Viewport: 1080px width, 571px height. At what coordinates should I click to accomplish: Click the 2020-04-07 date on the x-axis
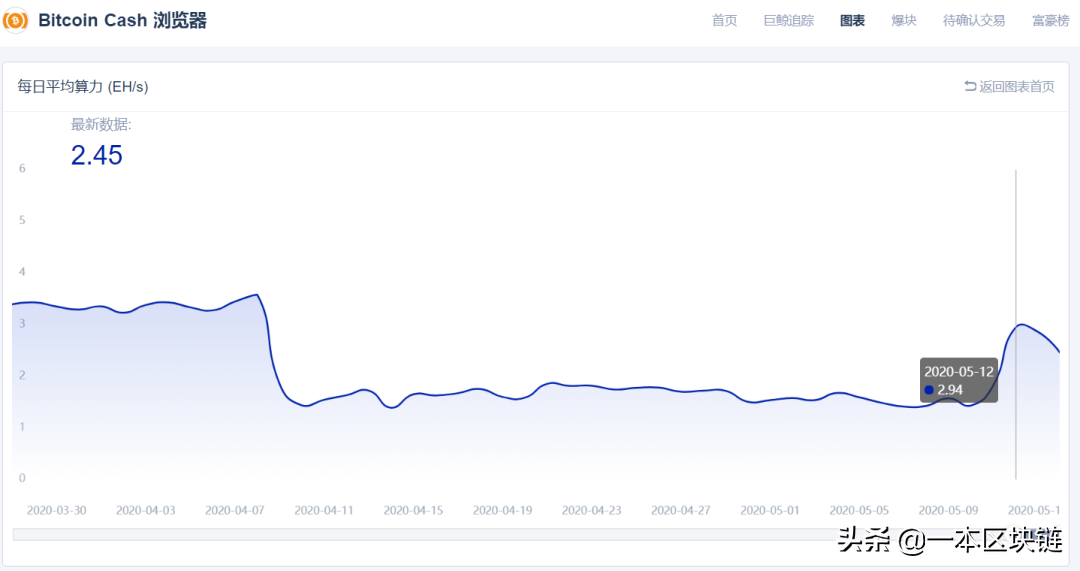tap(235, 510)
